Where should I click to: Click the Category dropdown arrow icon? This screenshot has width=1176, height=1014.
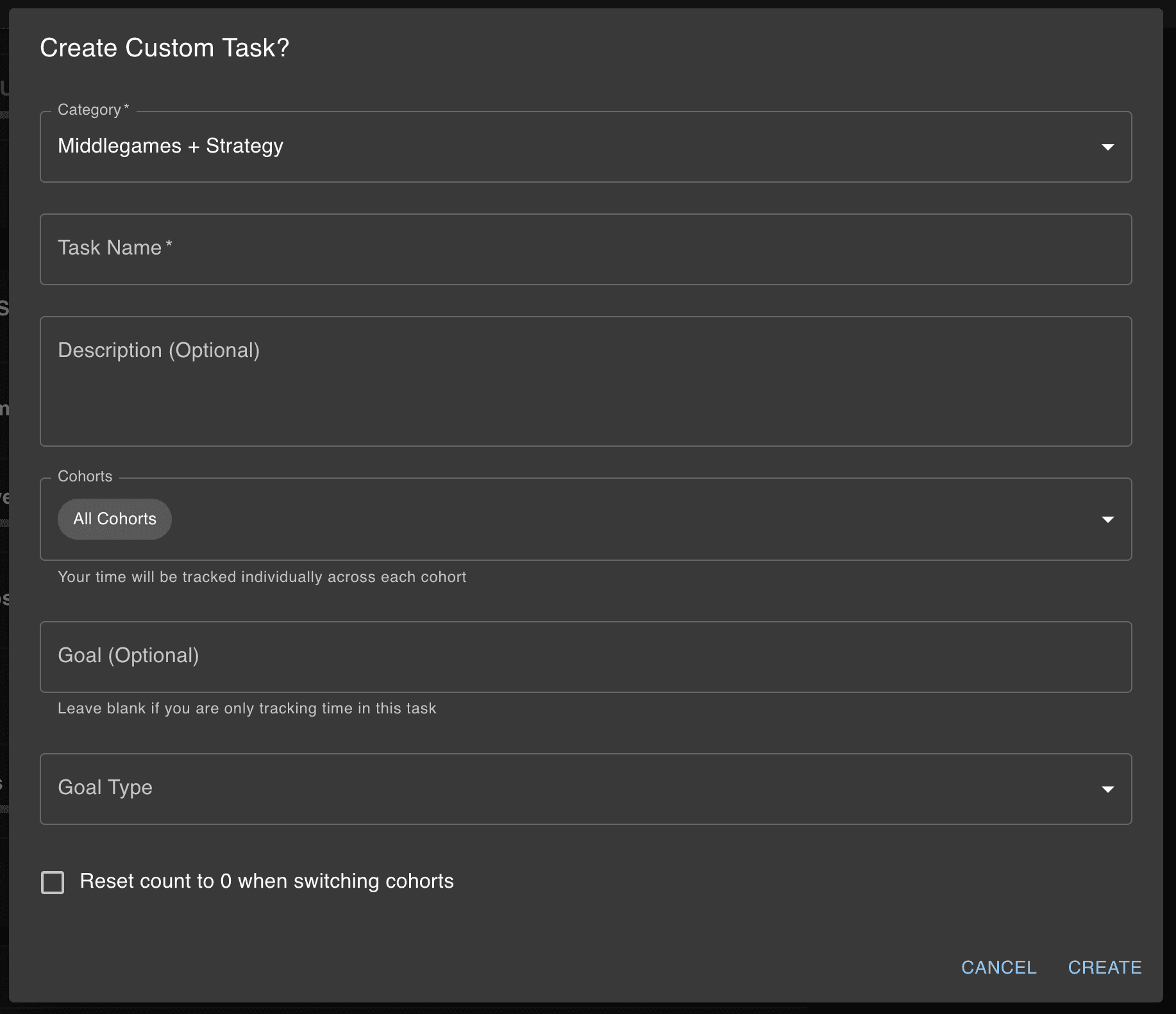click(x=1107, y=147)
